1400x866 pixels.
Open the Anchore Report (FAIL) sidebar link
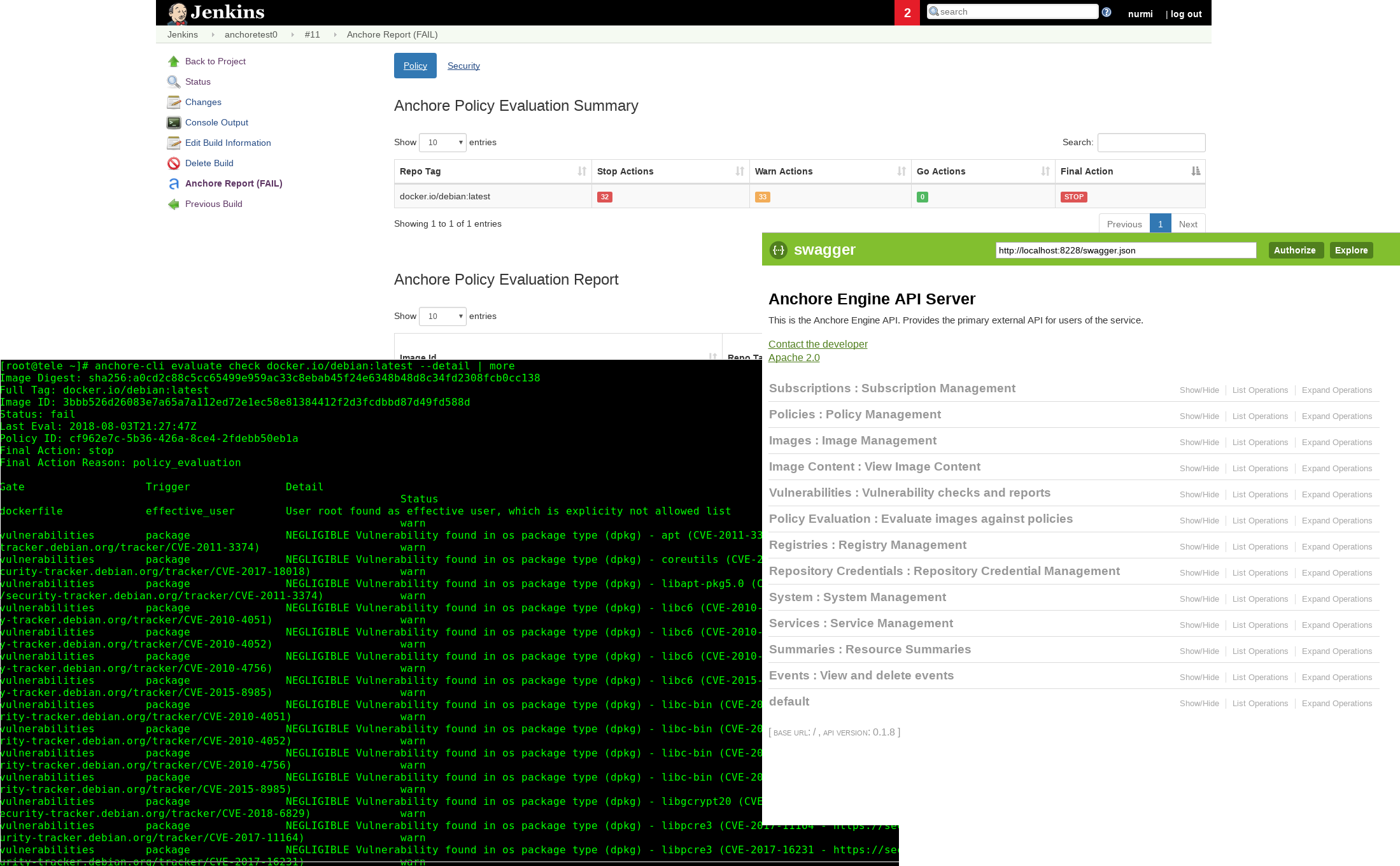pos(234,183)
